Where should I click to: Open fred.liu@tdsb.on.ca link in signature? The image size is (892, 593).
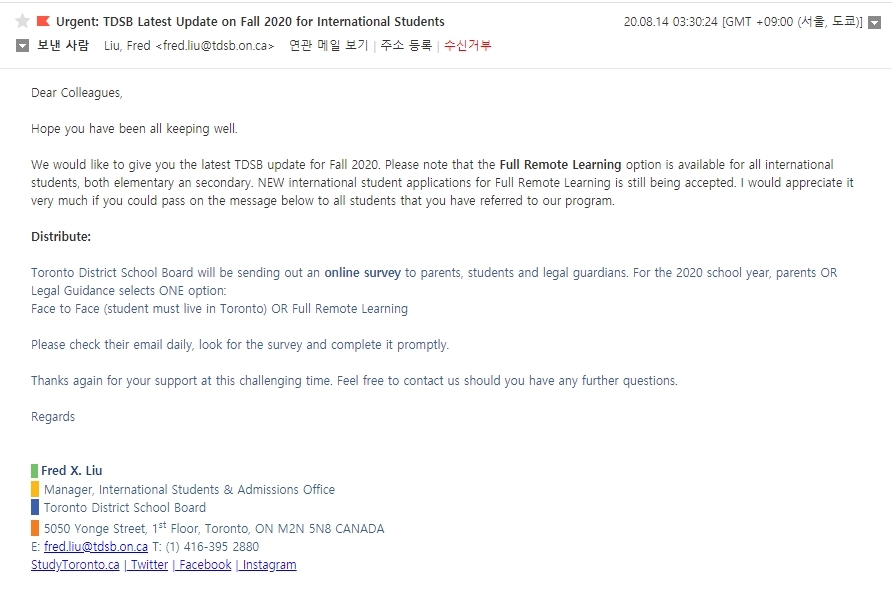96,546
